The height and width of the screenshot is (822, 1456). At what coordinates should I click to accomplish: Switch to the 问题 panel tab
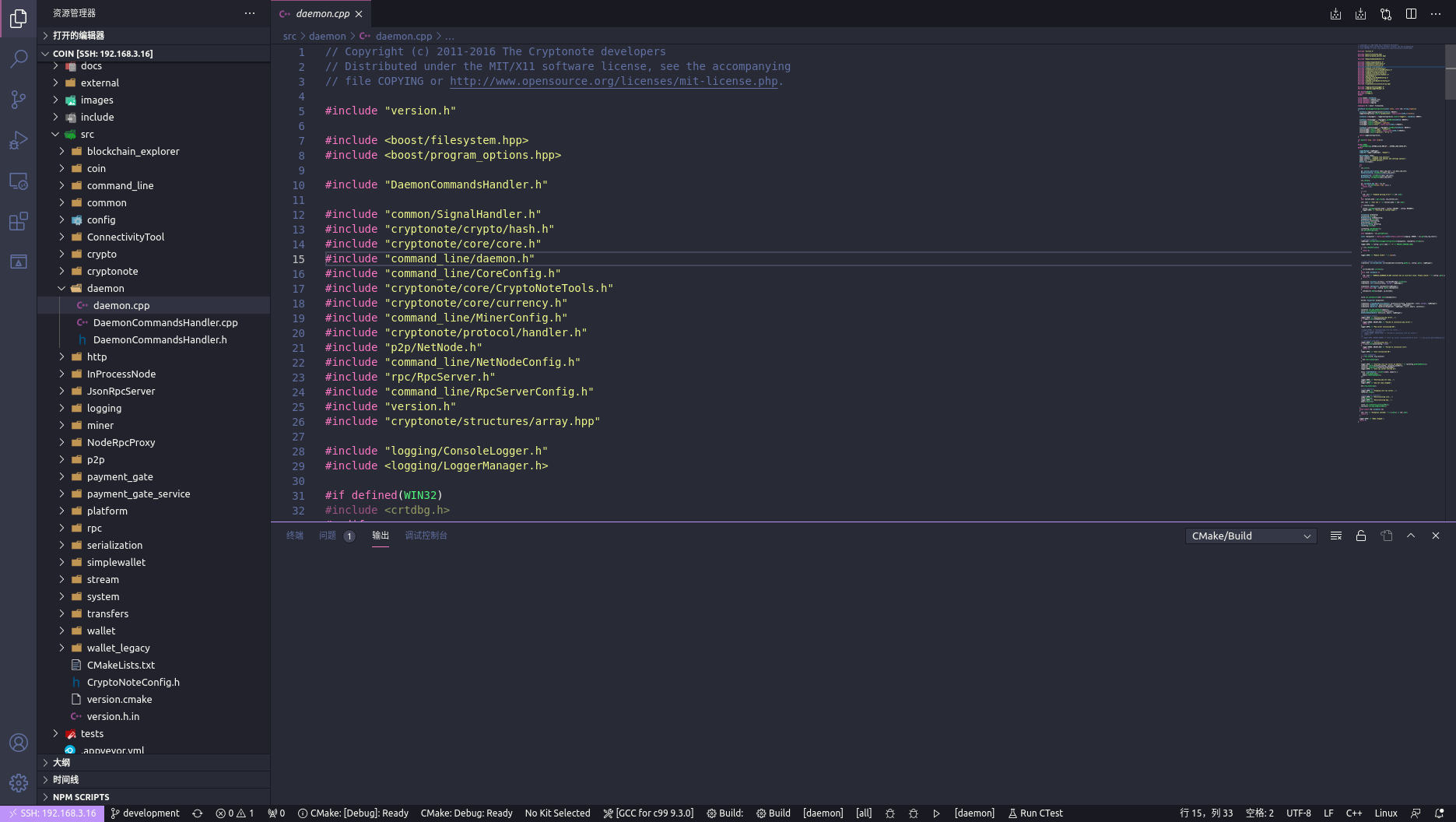pos(328,536)
